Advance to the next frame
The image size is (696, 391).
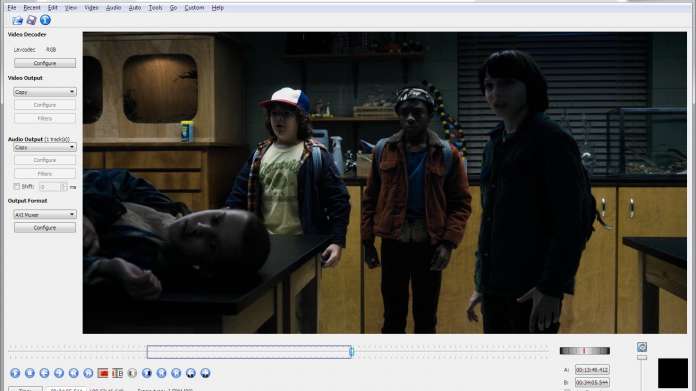coord(59,373)
